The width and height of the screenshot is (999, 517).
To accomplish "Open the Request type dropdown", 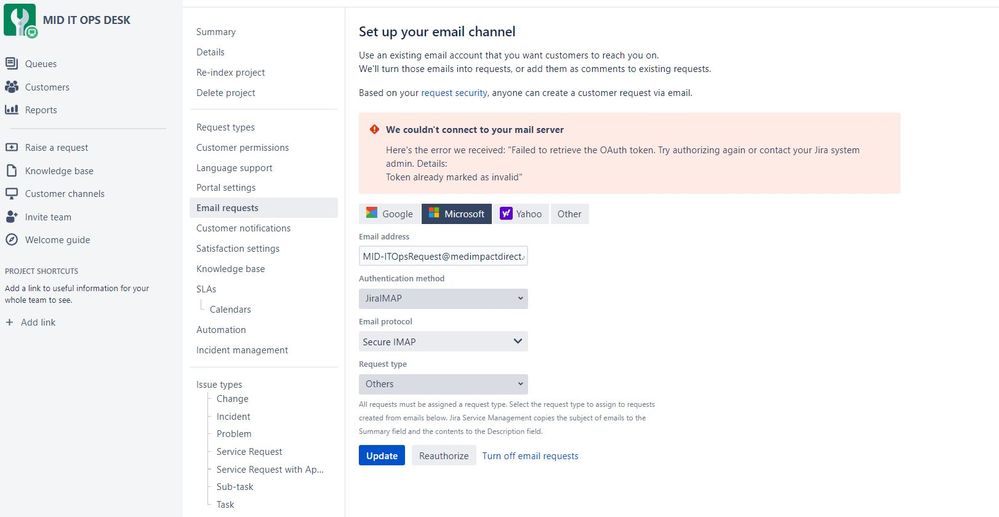I will click(x=443, y=384).
